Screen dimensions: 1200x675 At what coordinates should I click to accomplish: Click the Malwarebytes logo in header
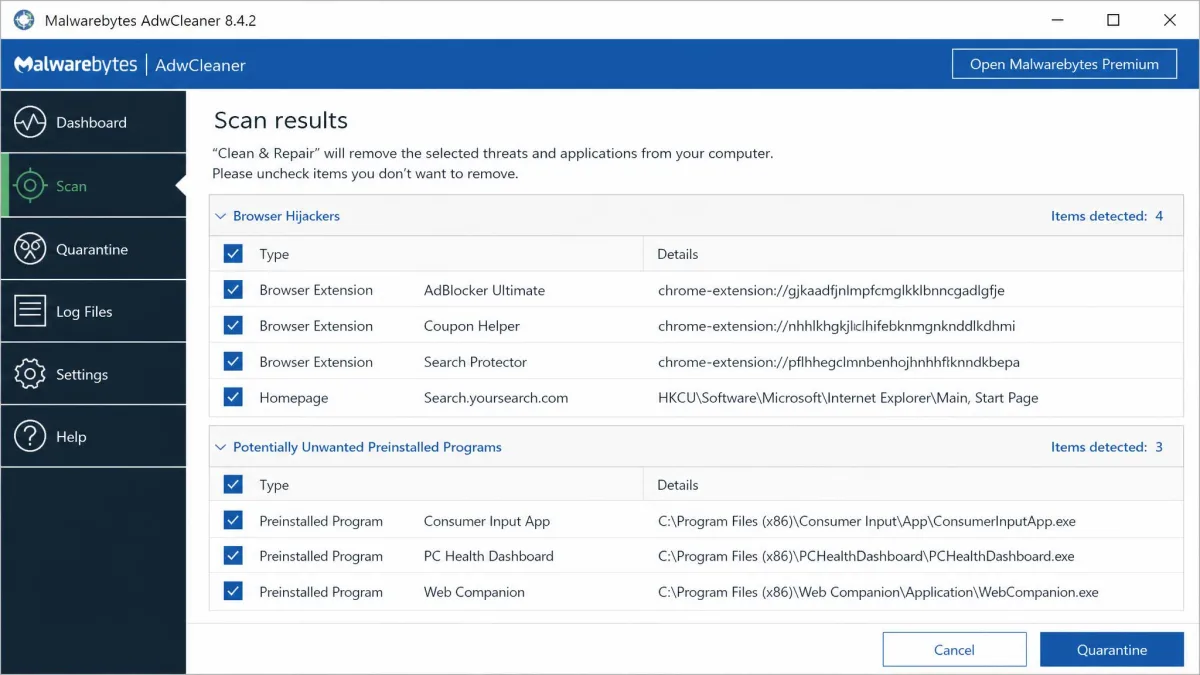[76, 65]
